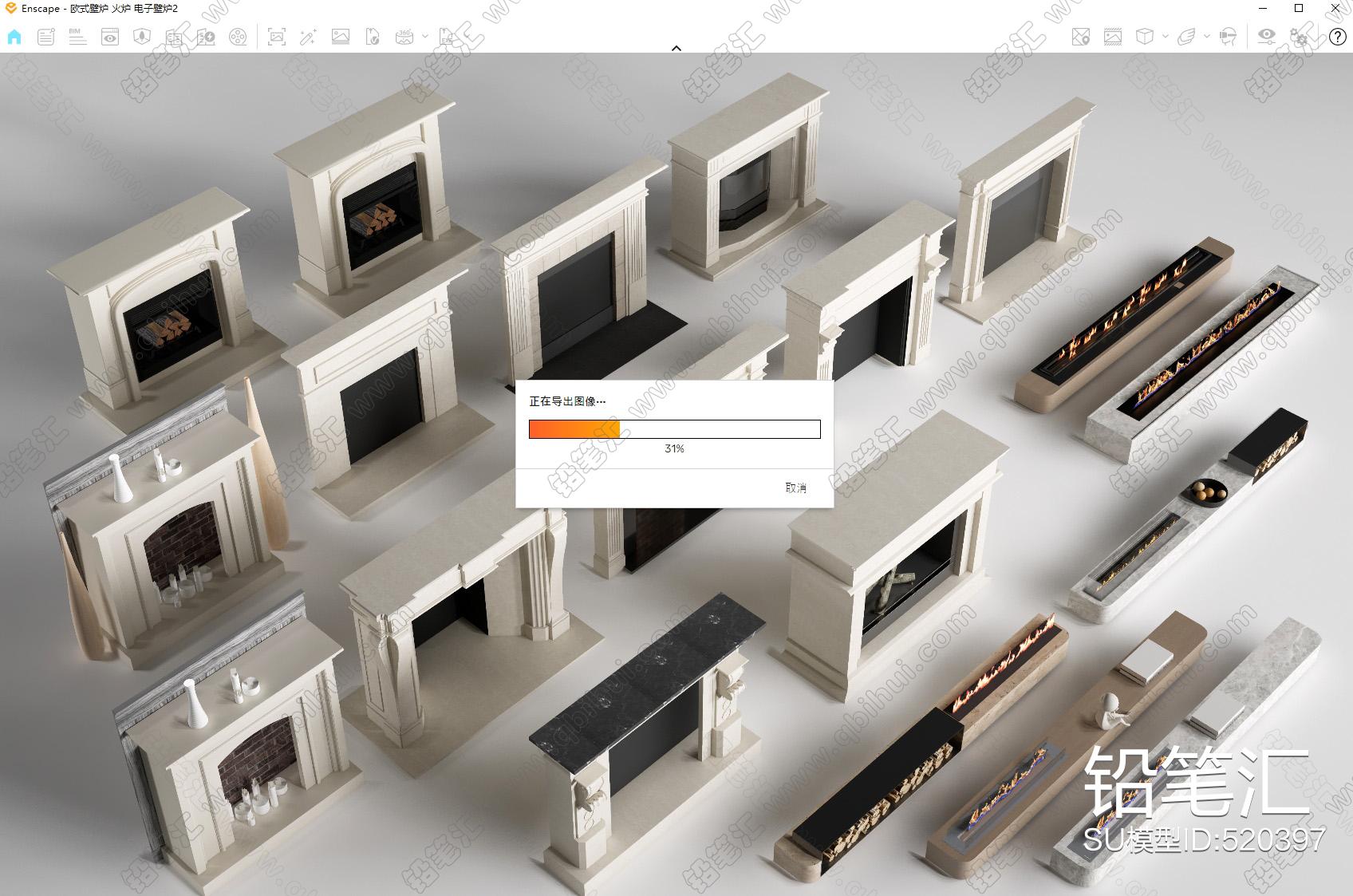
Task: Click the Home icon in the toolbar
Action: (x=14, y=37)
